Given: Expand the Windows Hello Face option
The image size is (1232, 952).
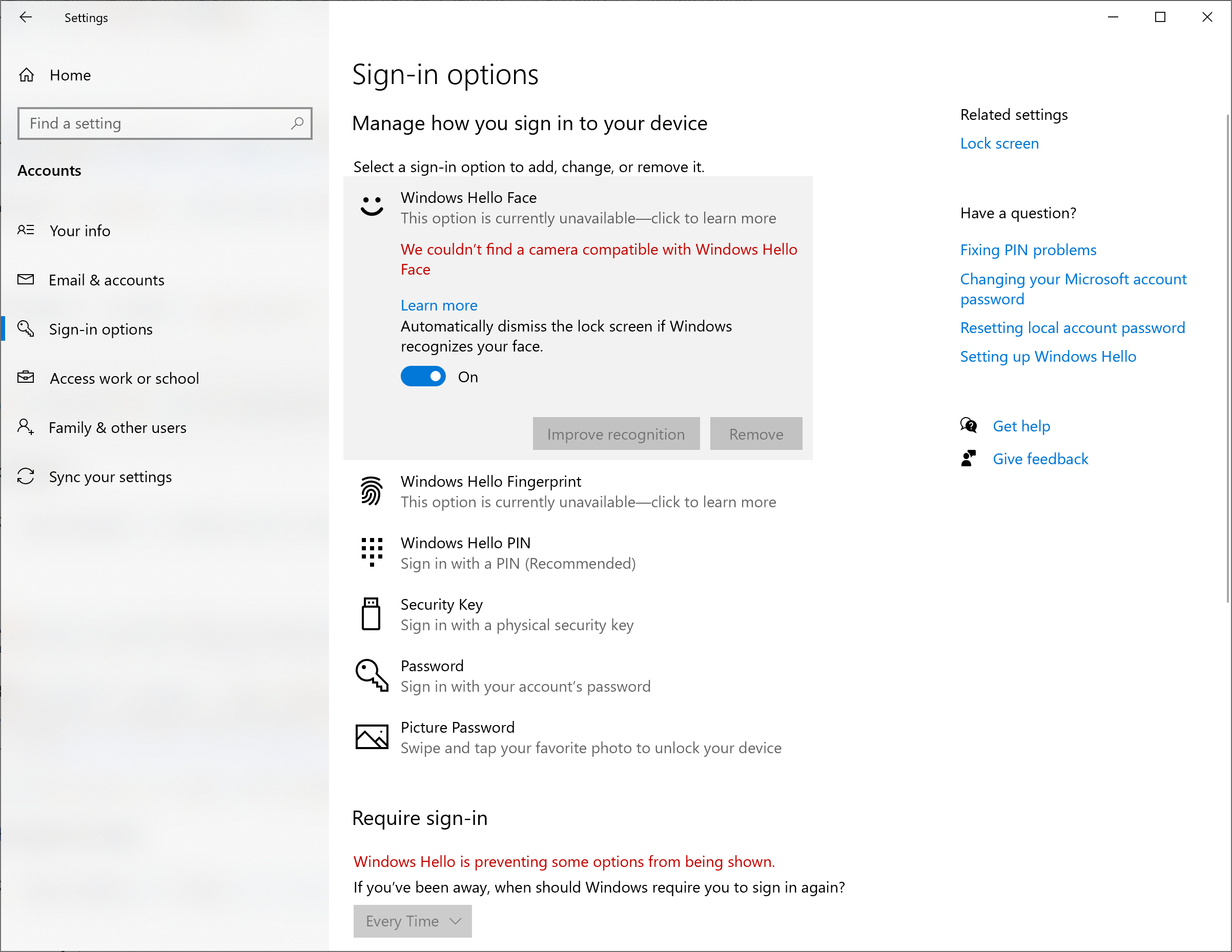Looking at the screenshot, I should pyautogui.click(x=578, y=208).
